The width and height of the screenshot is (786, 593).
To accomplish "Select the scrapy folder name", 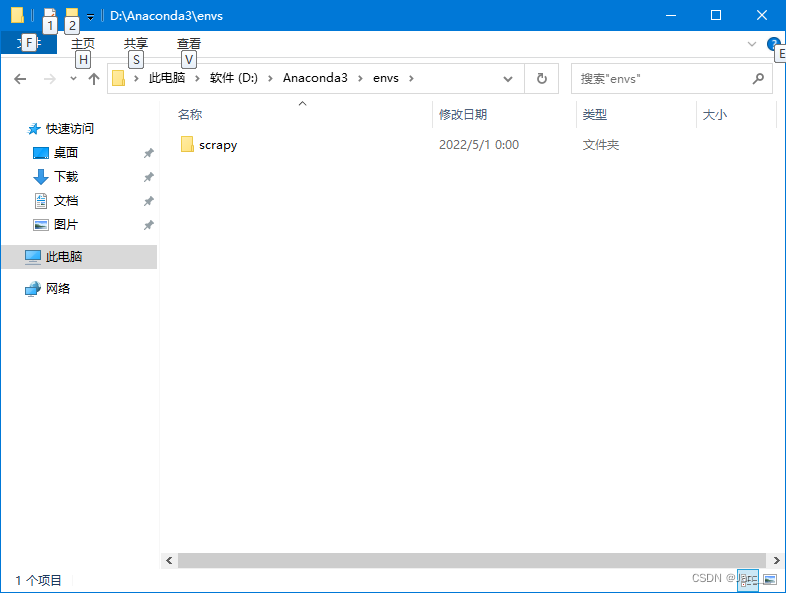I will 218,145.
